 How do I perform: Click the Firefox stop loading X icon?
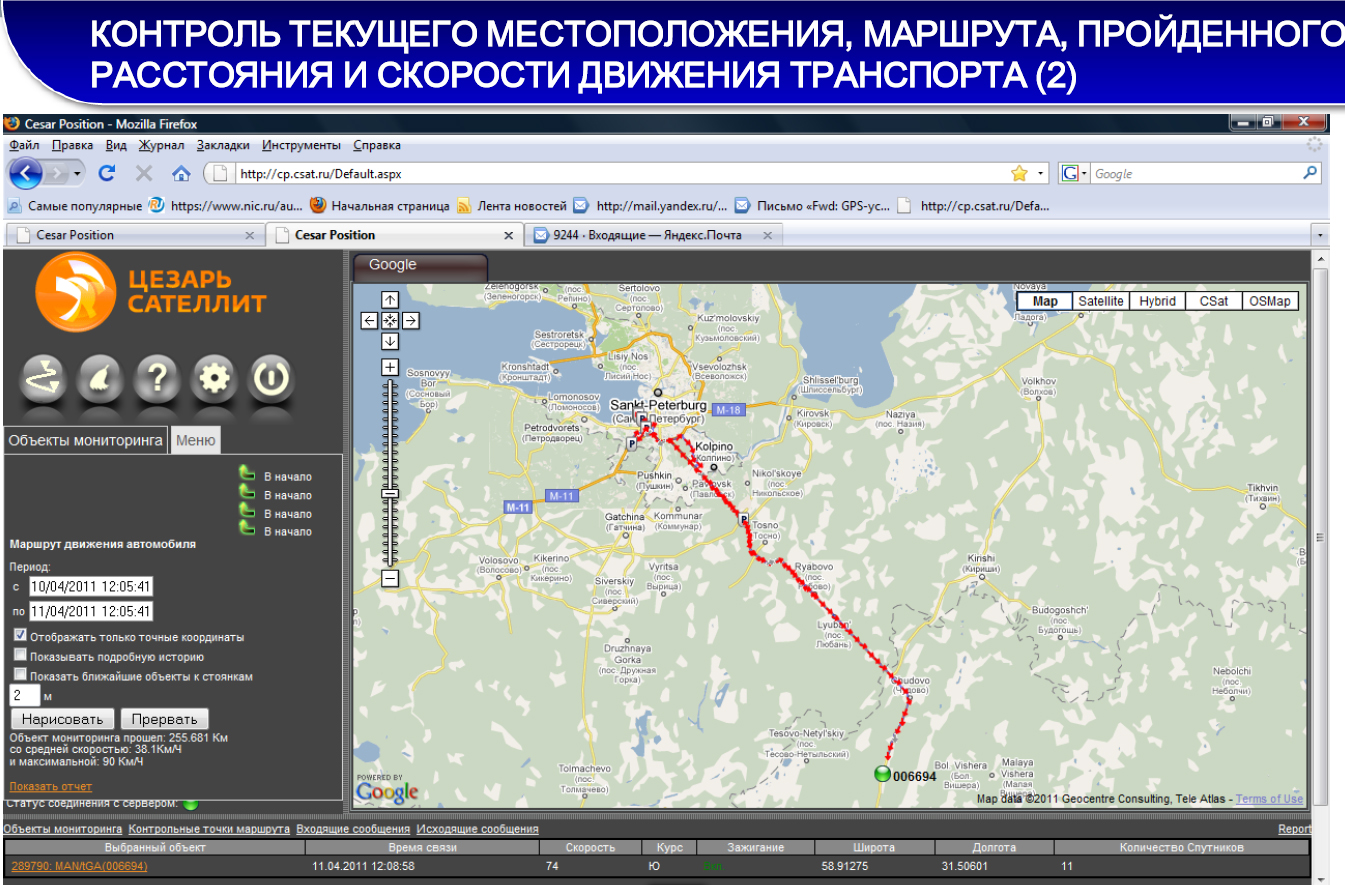click(x=143, y=173)
